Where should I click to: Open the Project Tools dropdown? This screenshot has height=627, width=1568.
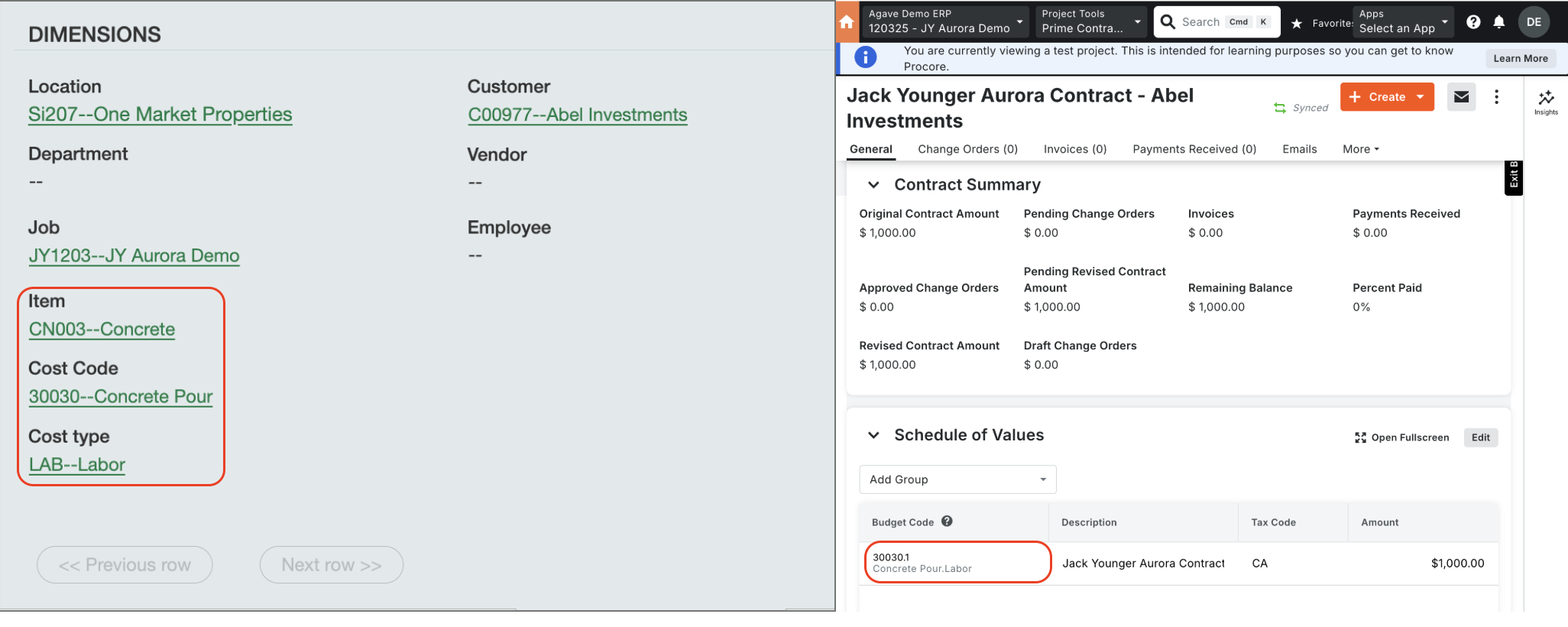click(1090, 21)
